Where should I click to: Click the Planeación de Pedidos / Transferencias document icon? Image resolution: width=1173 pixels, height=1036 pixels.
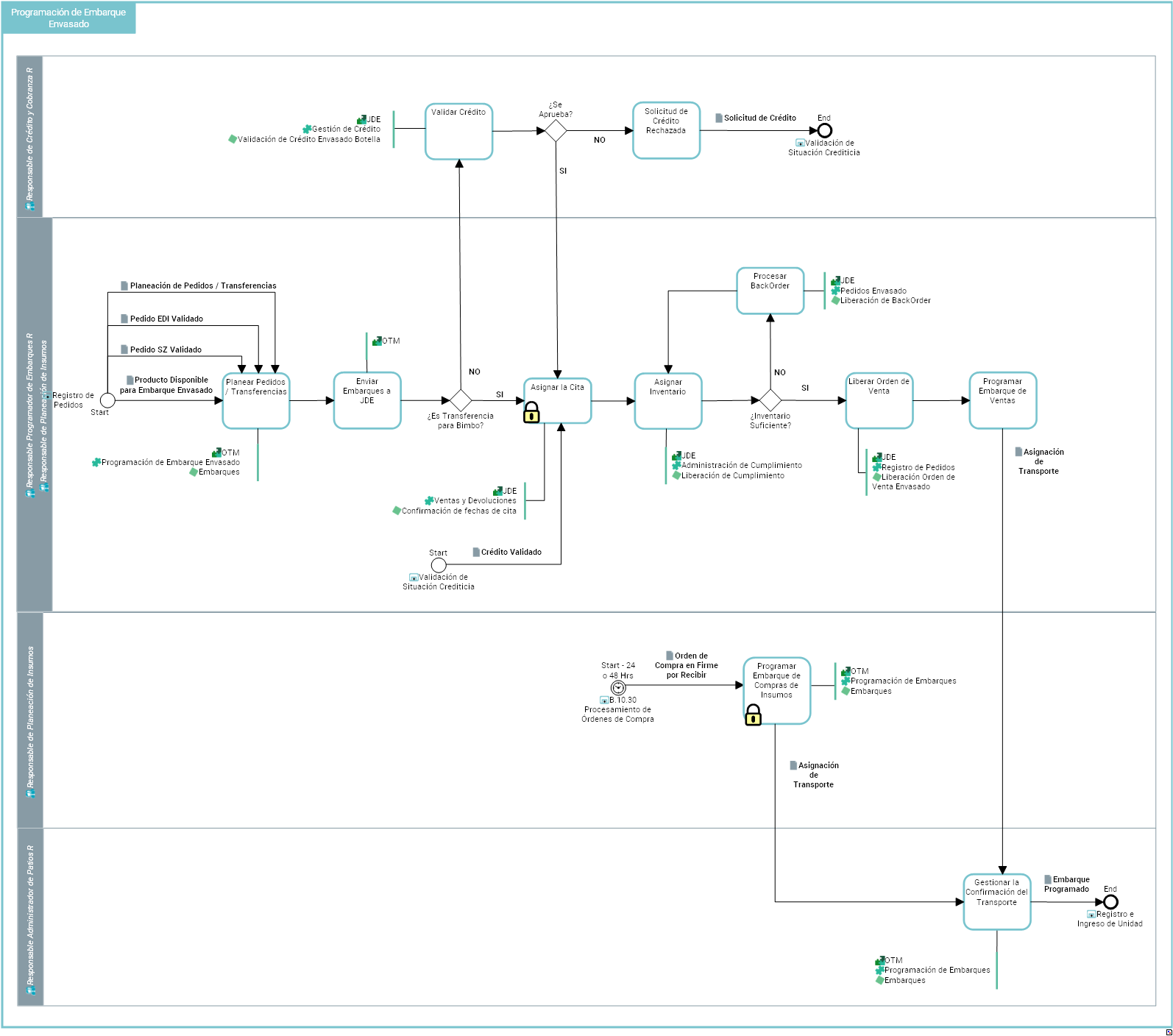click(124, 285)
